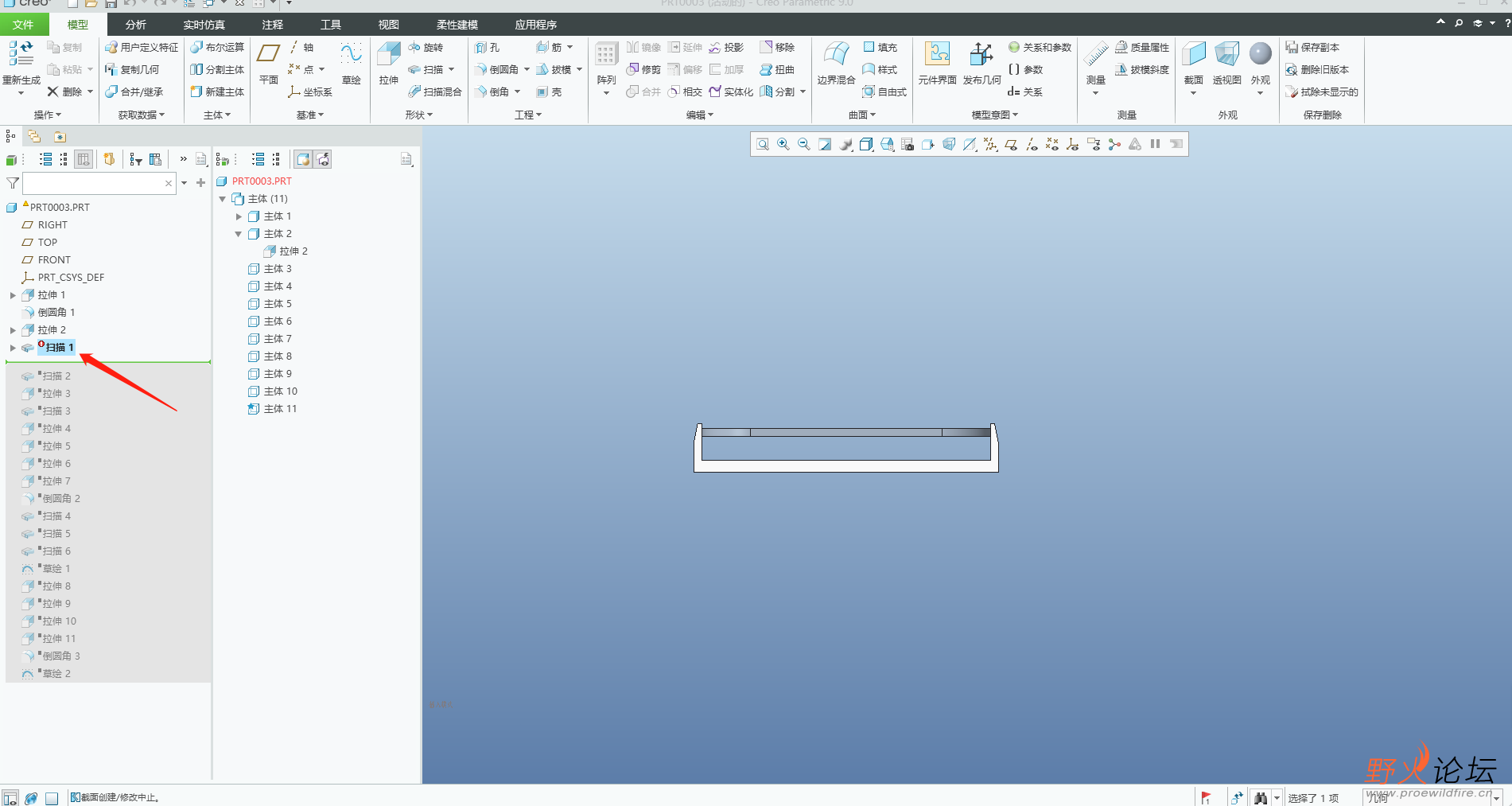The height and width of the screenshot is (806, 1512).
Task: Click the 填充 (Fill) surface tool
Action: 880,48
